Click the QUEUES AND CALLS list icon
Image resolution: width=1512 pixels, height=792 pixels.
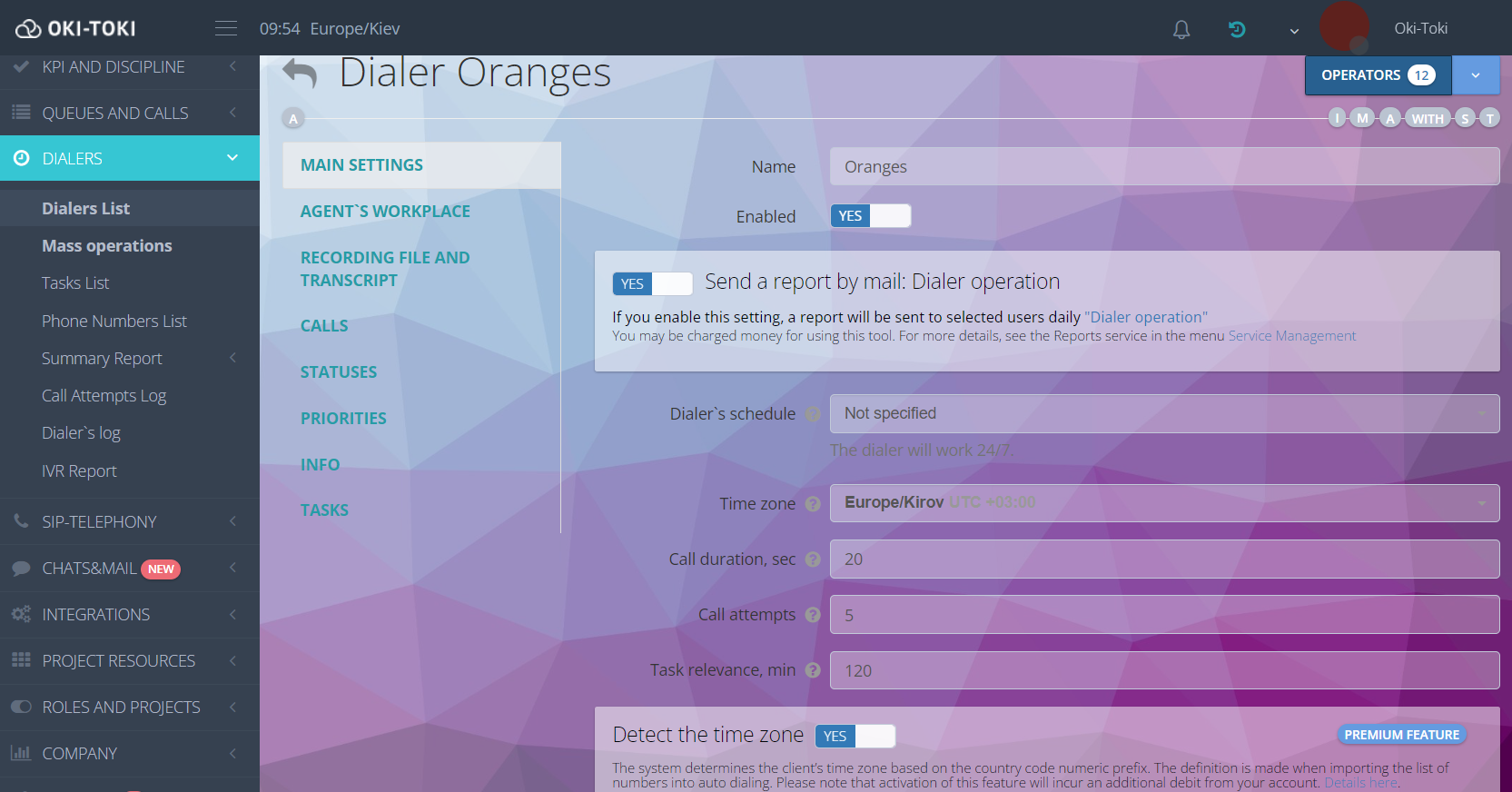21,113
